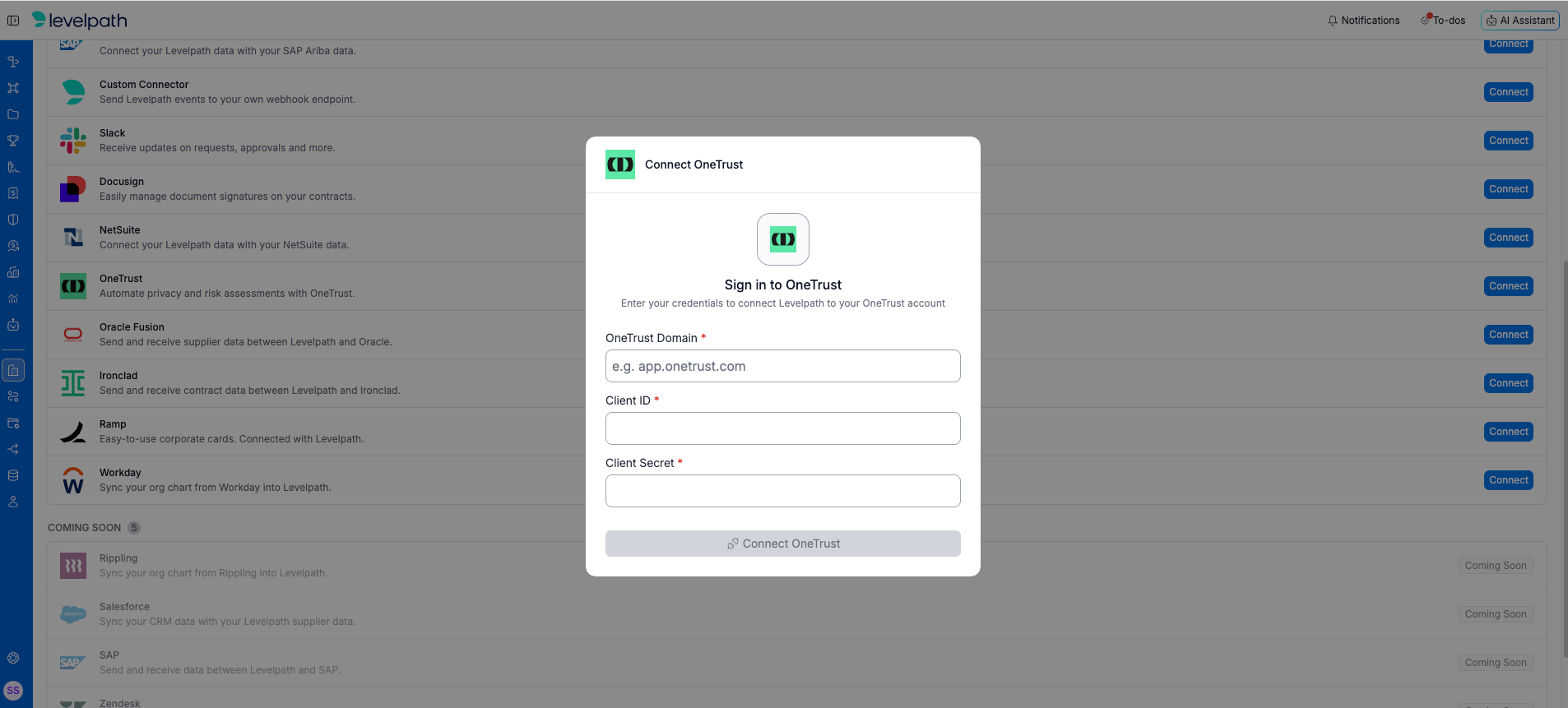Click the Levelpath logo
Image resolution: width=1568 pixels, height=708 pixels.
(x=79, y=21)
